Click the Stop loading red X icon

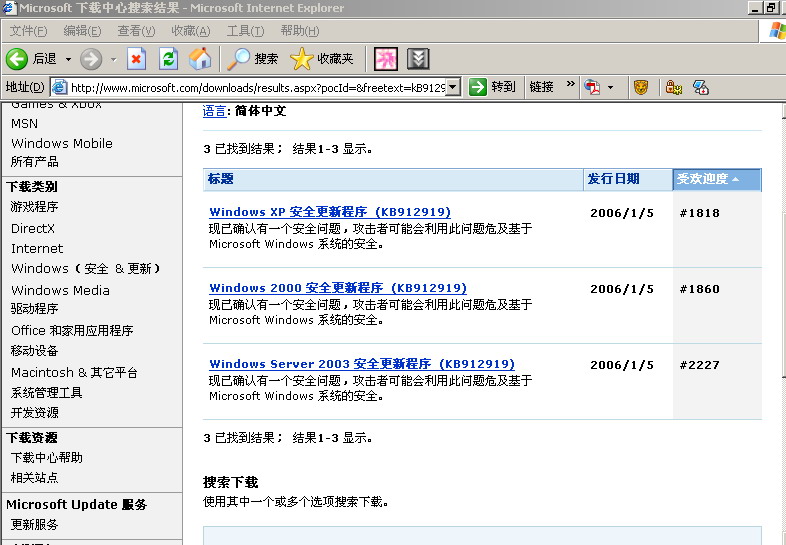tap(137, 59)
